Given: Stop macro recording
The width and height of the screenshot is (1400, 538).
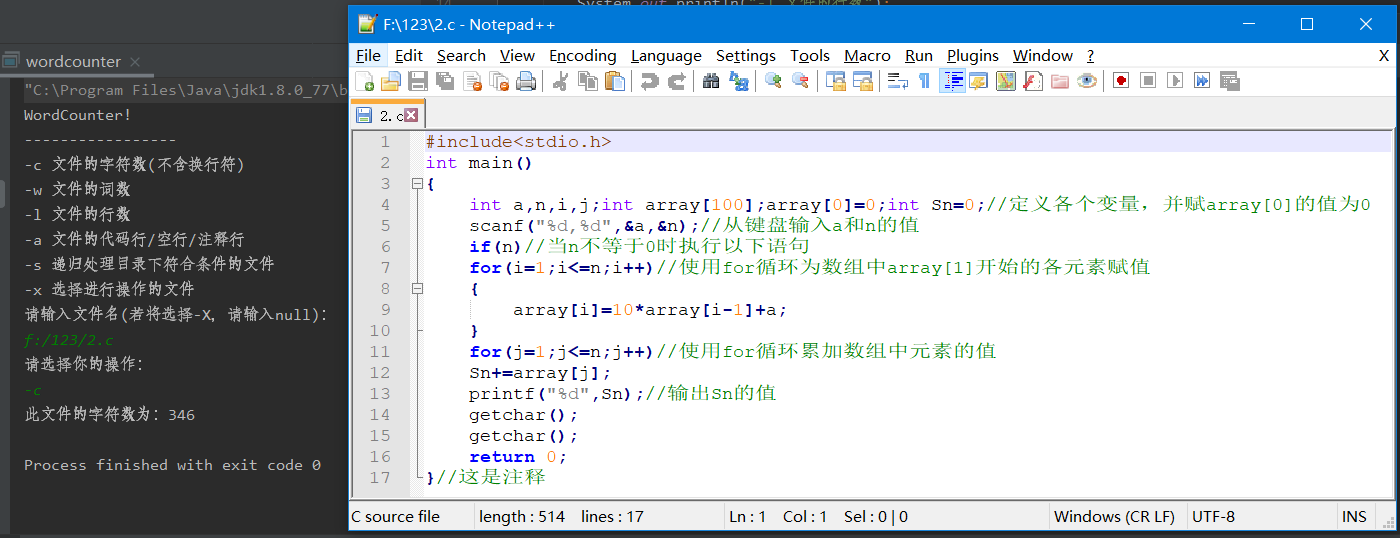Looking at the screenshot, I should [x=1148, y=81].
